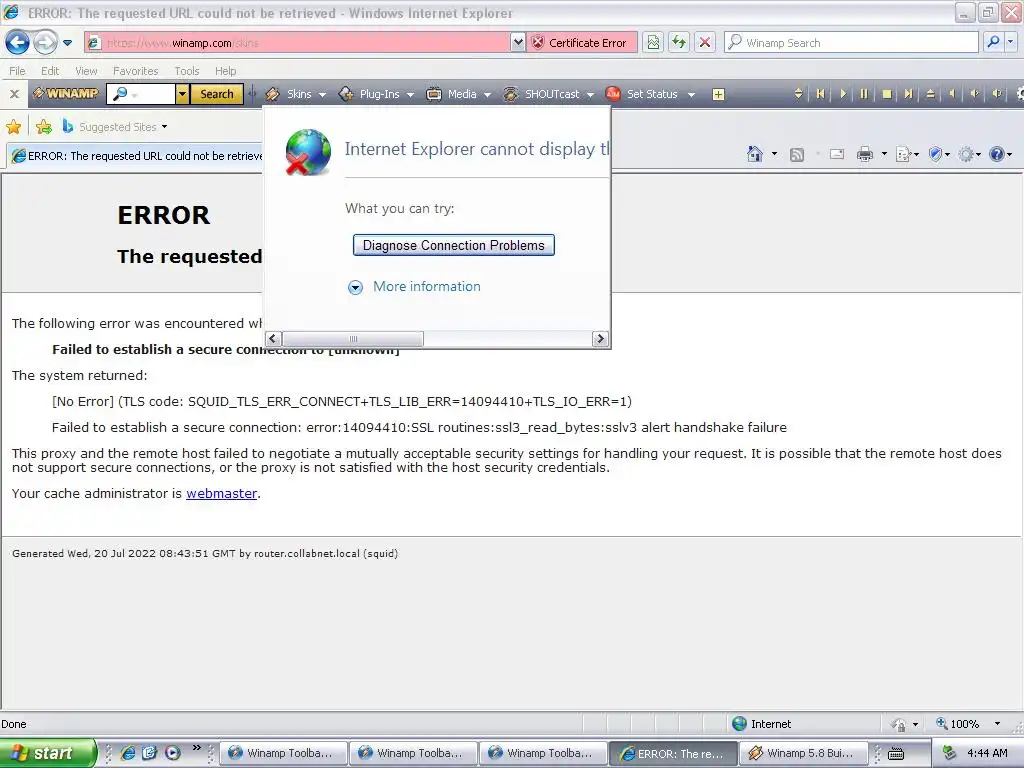Click the Read Mail envelope icon
Viewport: 1024px width, 768px height.
(x=837, y=154)
